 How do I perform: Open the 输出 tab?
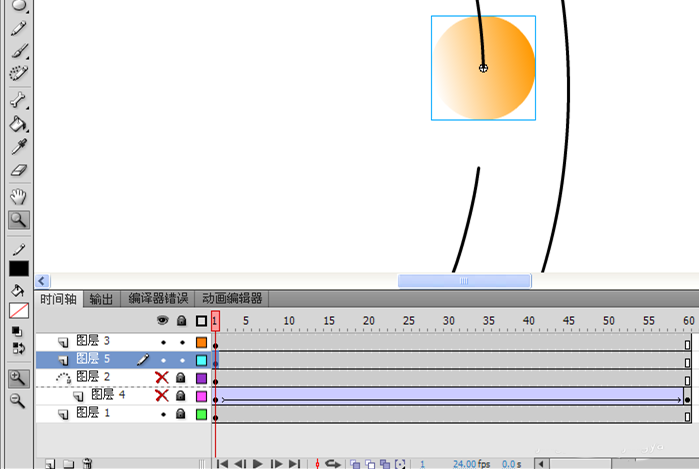click(101, 299)
